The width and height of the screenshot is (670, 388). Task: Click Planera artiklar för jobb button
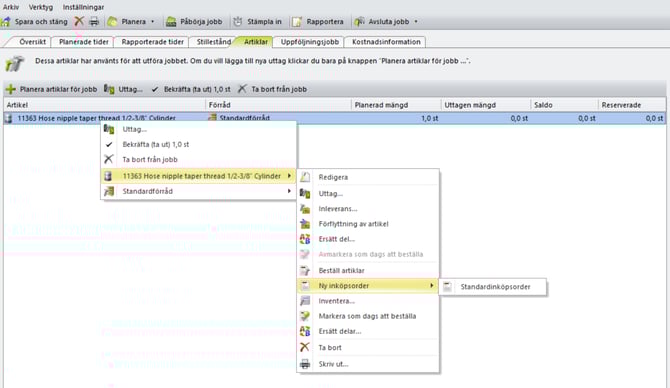click(x=51, y=89)
